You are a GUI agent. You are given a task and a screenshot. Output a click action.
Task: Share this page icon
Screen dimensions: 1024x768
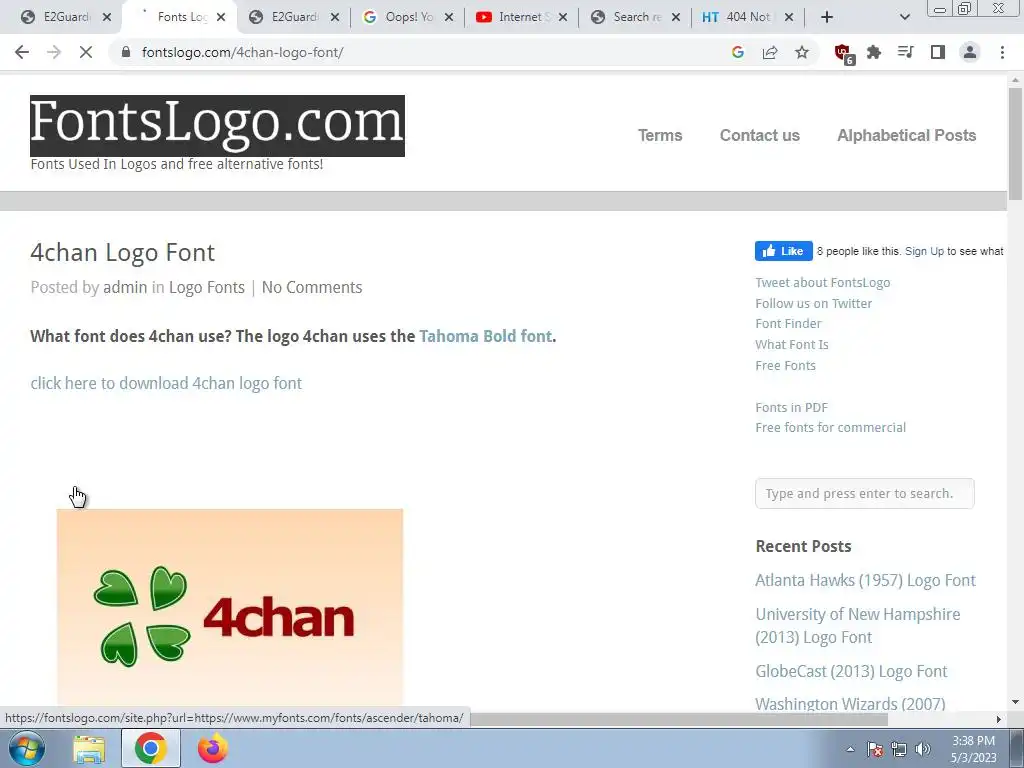[770, 52]
